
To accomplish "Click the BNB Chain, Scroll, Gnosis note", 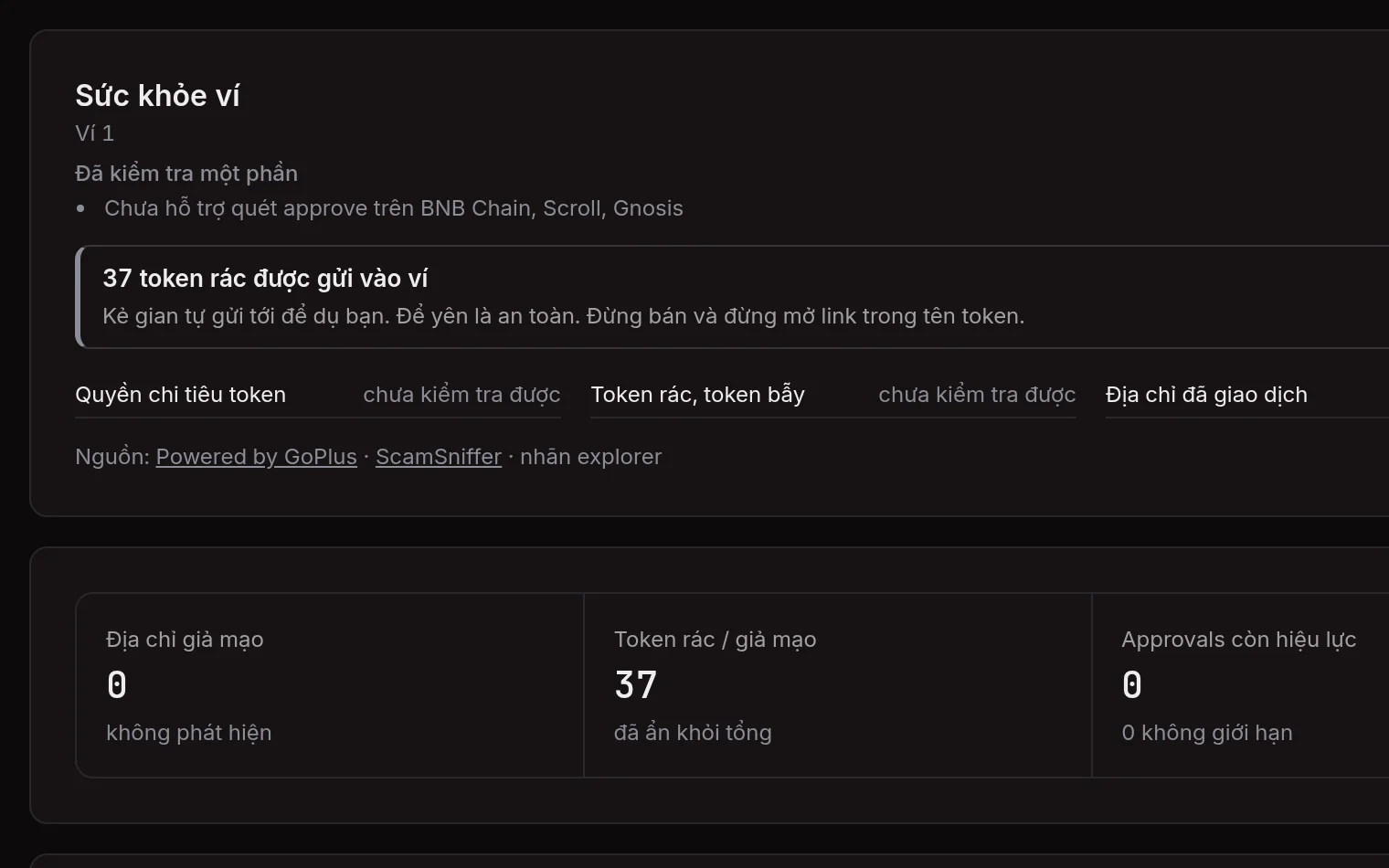I will pyautogui.click(x=394, y=208).
